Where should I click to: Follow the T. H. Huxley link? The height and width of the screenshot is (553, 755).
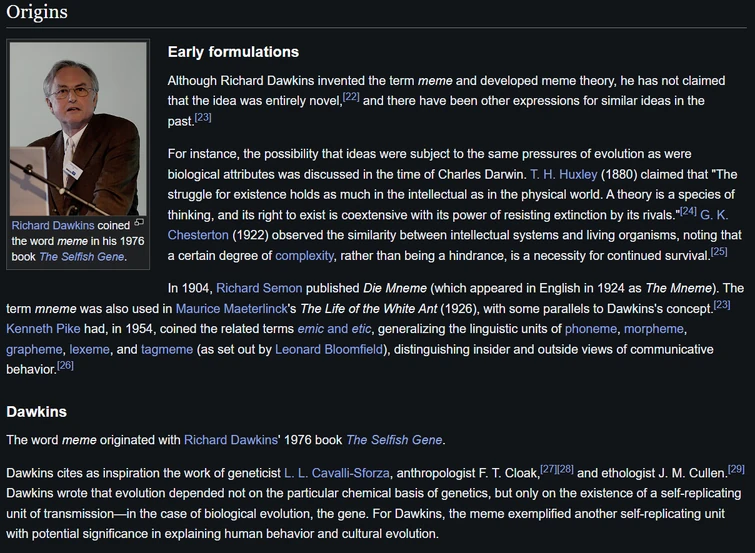[563, 174]
